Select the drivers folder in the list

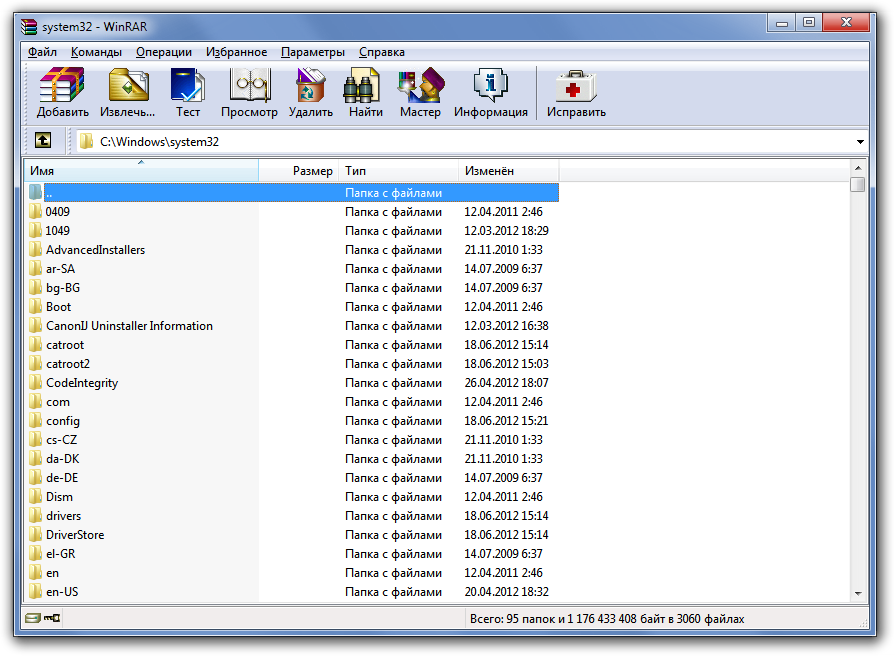pyautogui.click(x=65, y=515)
